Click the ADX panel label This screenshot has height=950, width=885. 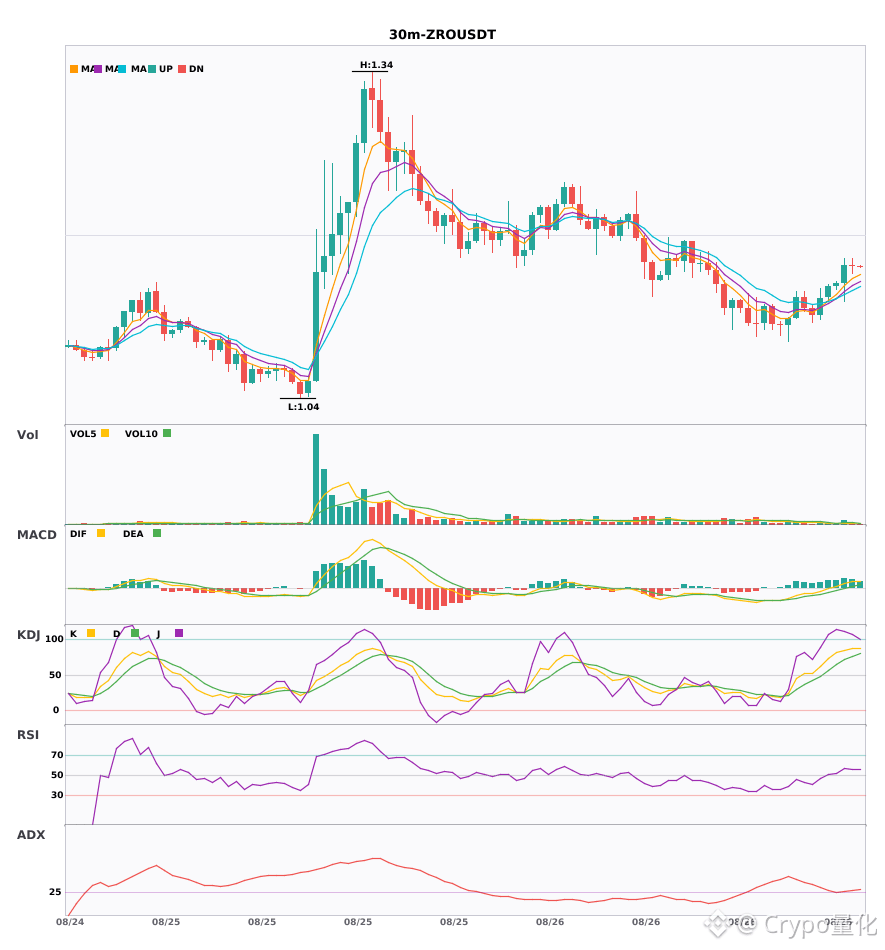(31, 835)
